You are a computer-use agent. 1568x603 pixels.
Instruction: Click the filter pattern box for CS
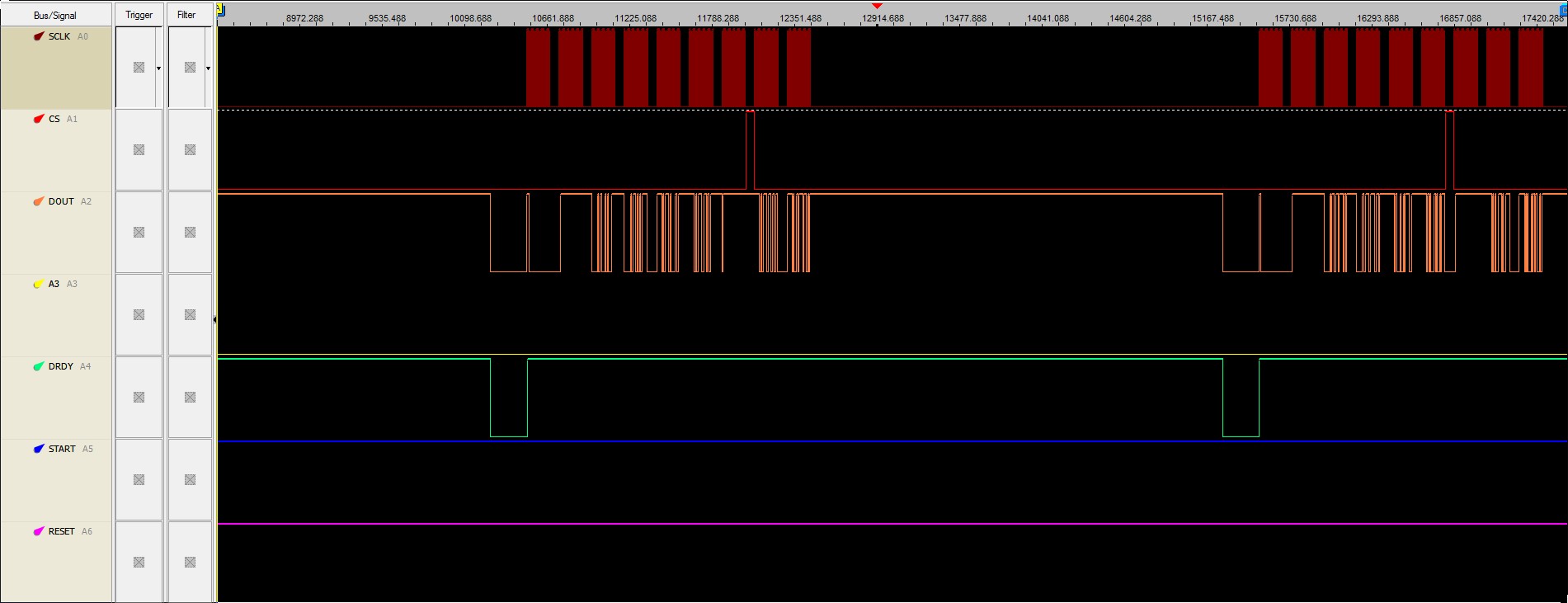pyautogui.click(x=190, y=150)
